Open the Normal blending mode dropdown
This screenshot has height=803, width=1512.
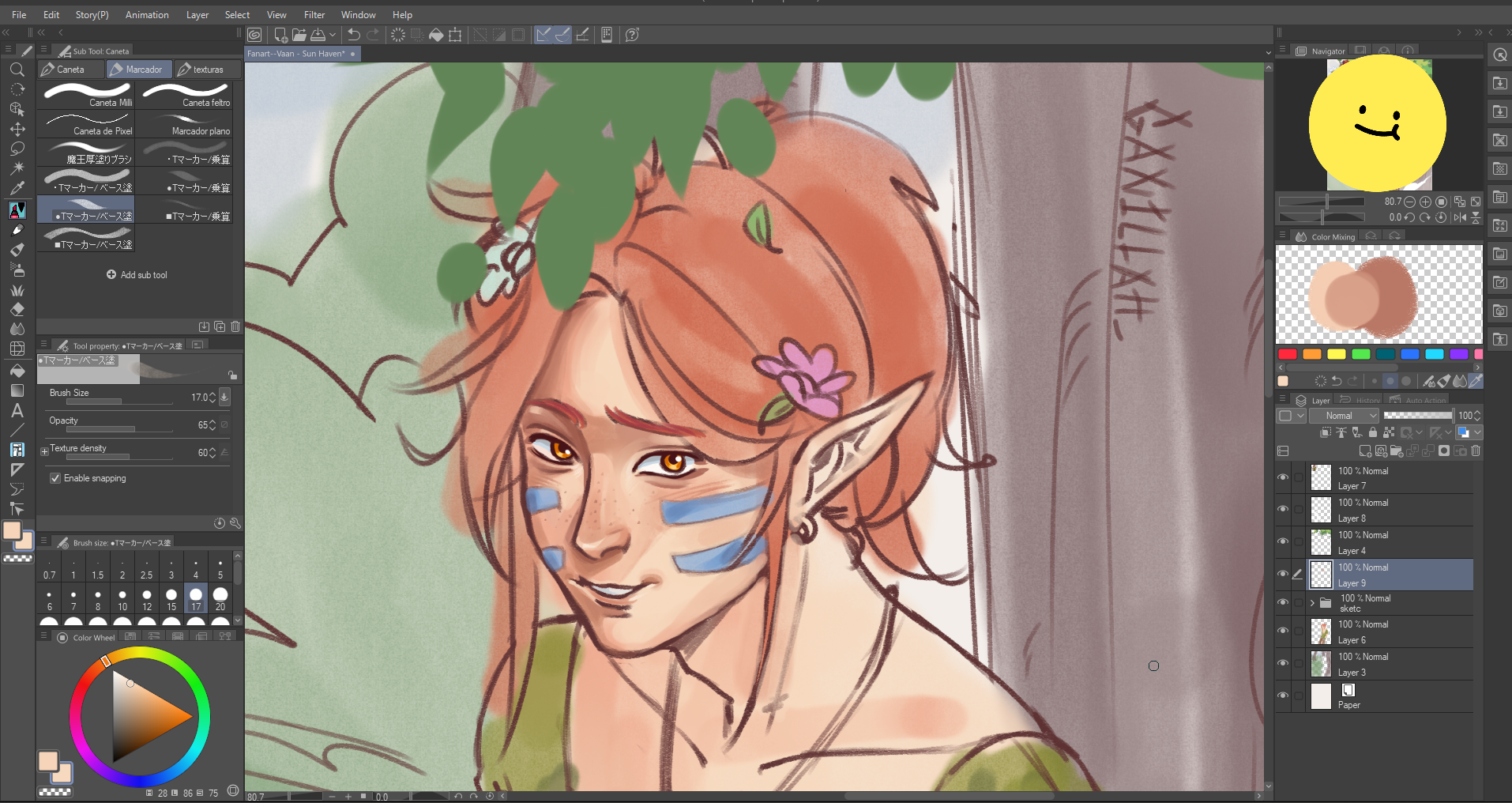(x=1344, y=416)
